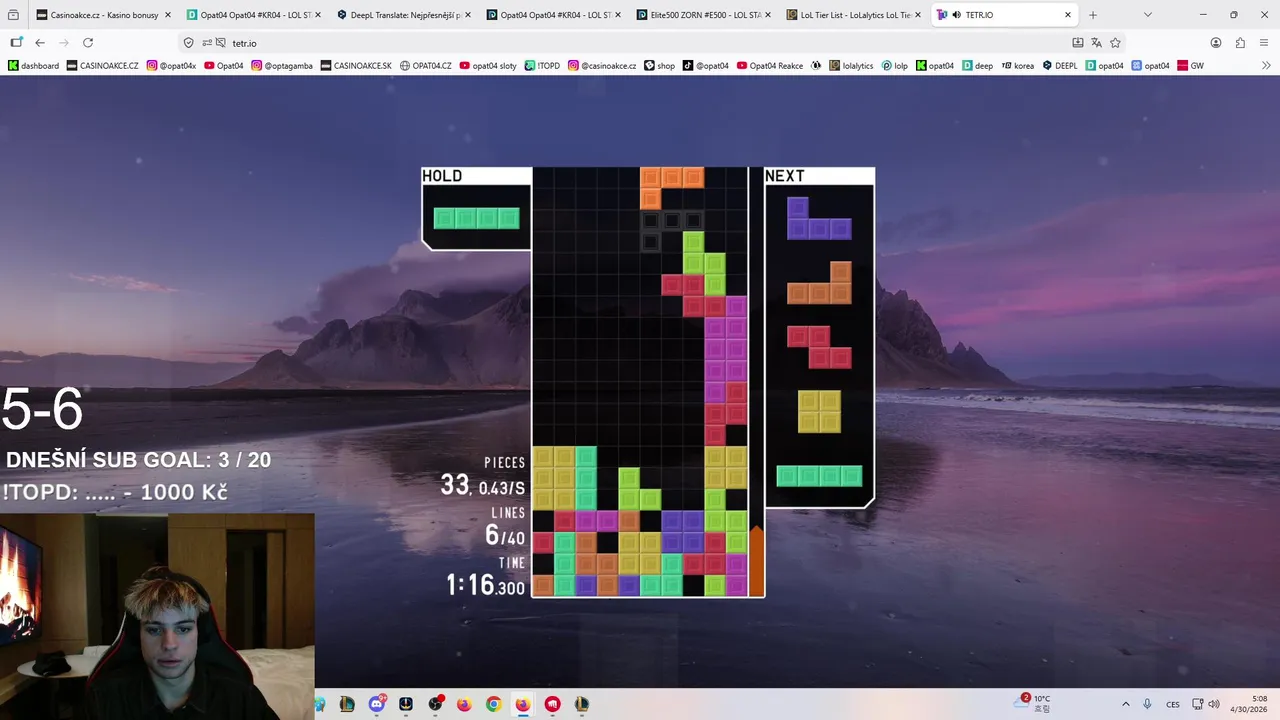Open the korea bookmark
This screenshot has width=1280, height=720.
point(1017,66)
